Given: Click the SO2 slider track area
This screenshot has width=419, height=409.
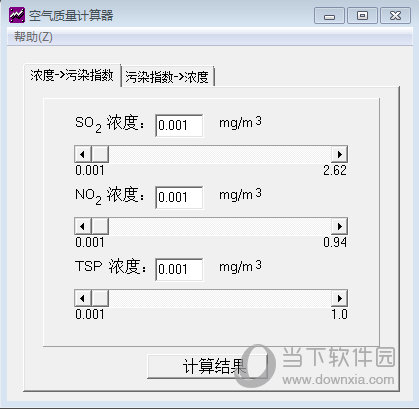Looking at the screenshot, I should tap(220, 154).
